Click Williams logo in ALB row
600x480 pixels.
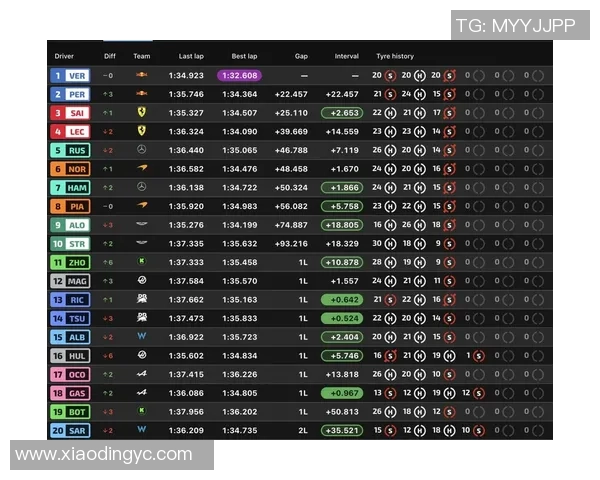point(142,336)
